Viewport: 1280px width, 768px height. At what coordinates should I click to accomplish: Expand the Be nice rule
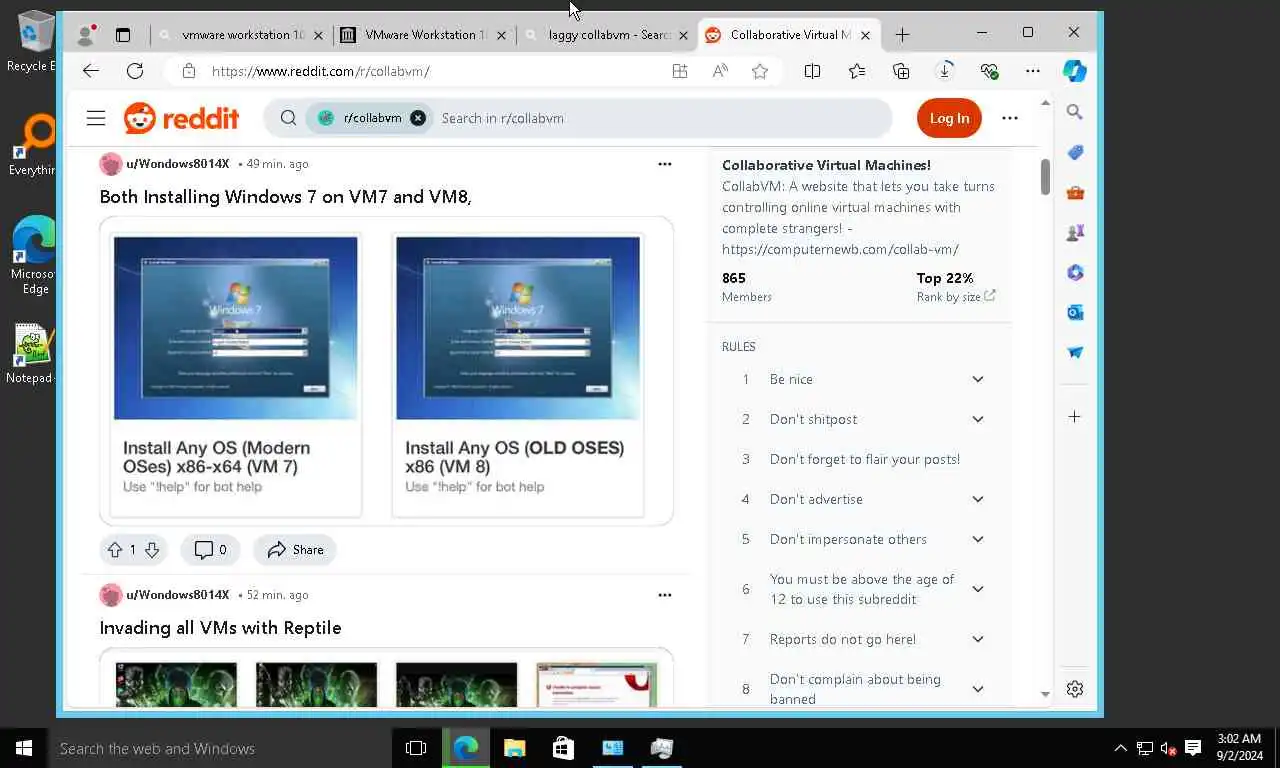tap(978, 379)
